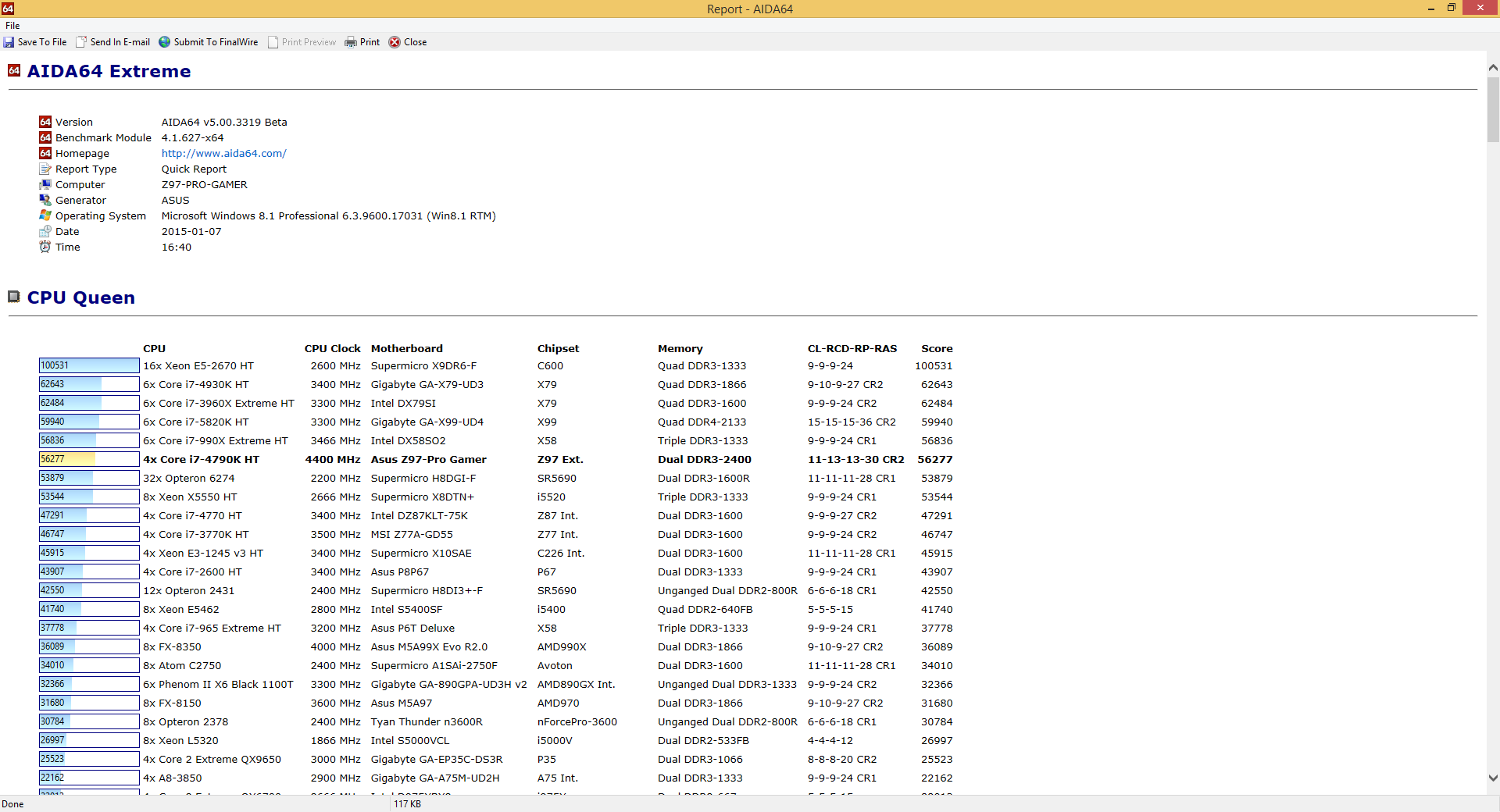Click Asus Z97-Pro Gamer motherboard cell
Image resolution: width=1500 pixels, height=812 pixels.
coord(428,459)
